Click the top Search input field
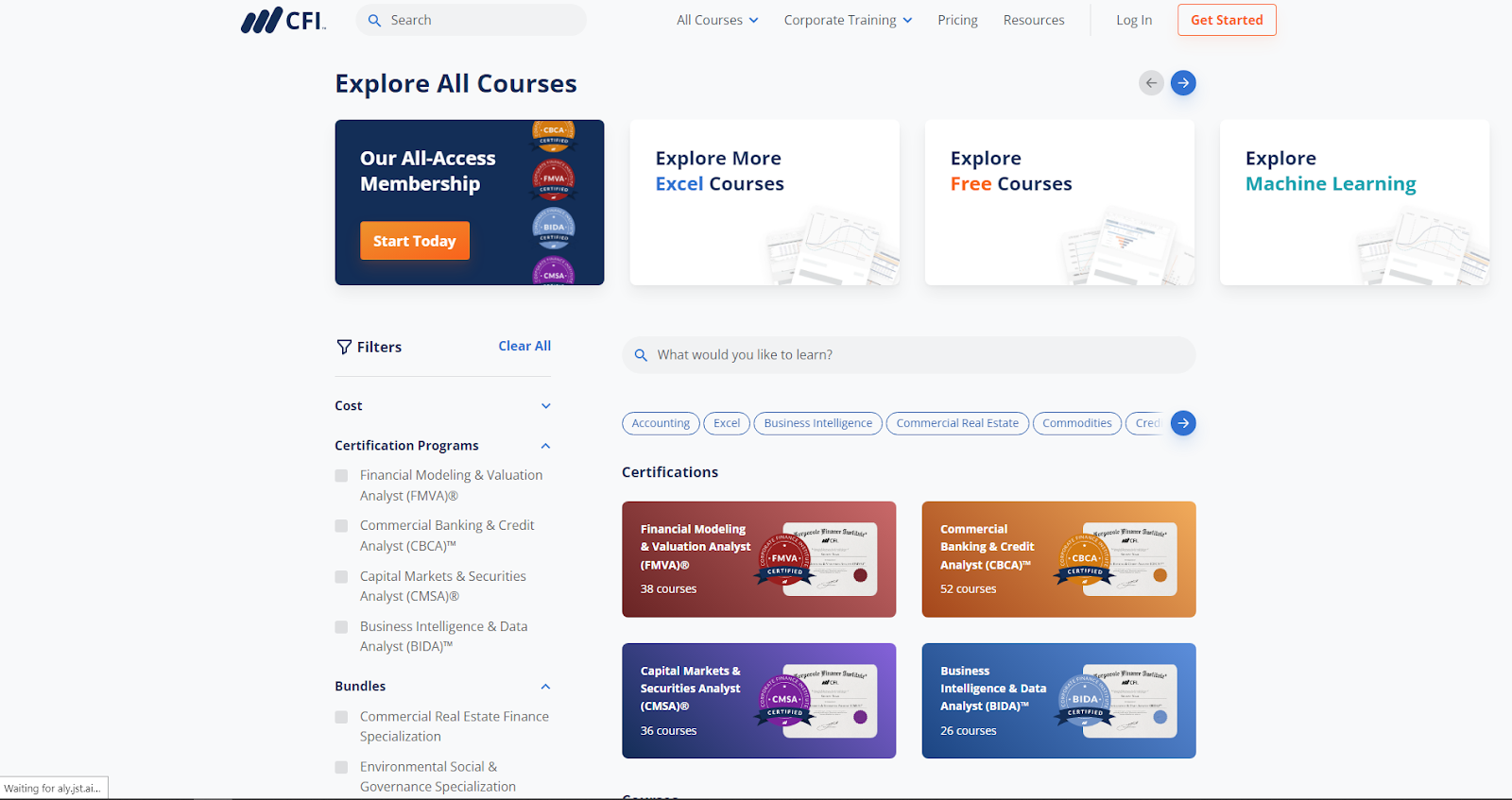 [x=471, y=20]
